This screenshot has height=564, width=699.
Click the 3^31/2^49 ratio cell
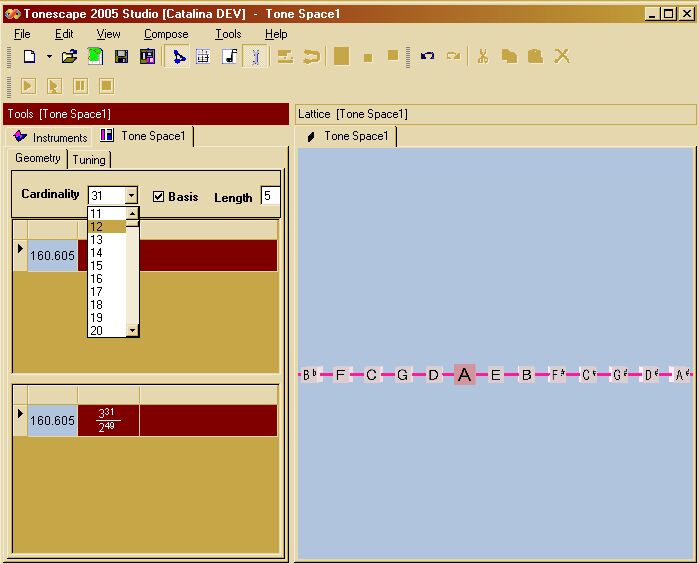(x=108, y=420)
